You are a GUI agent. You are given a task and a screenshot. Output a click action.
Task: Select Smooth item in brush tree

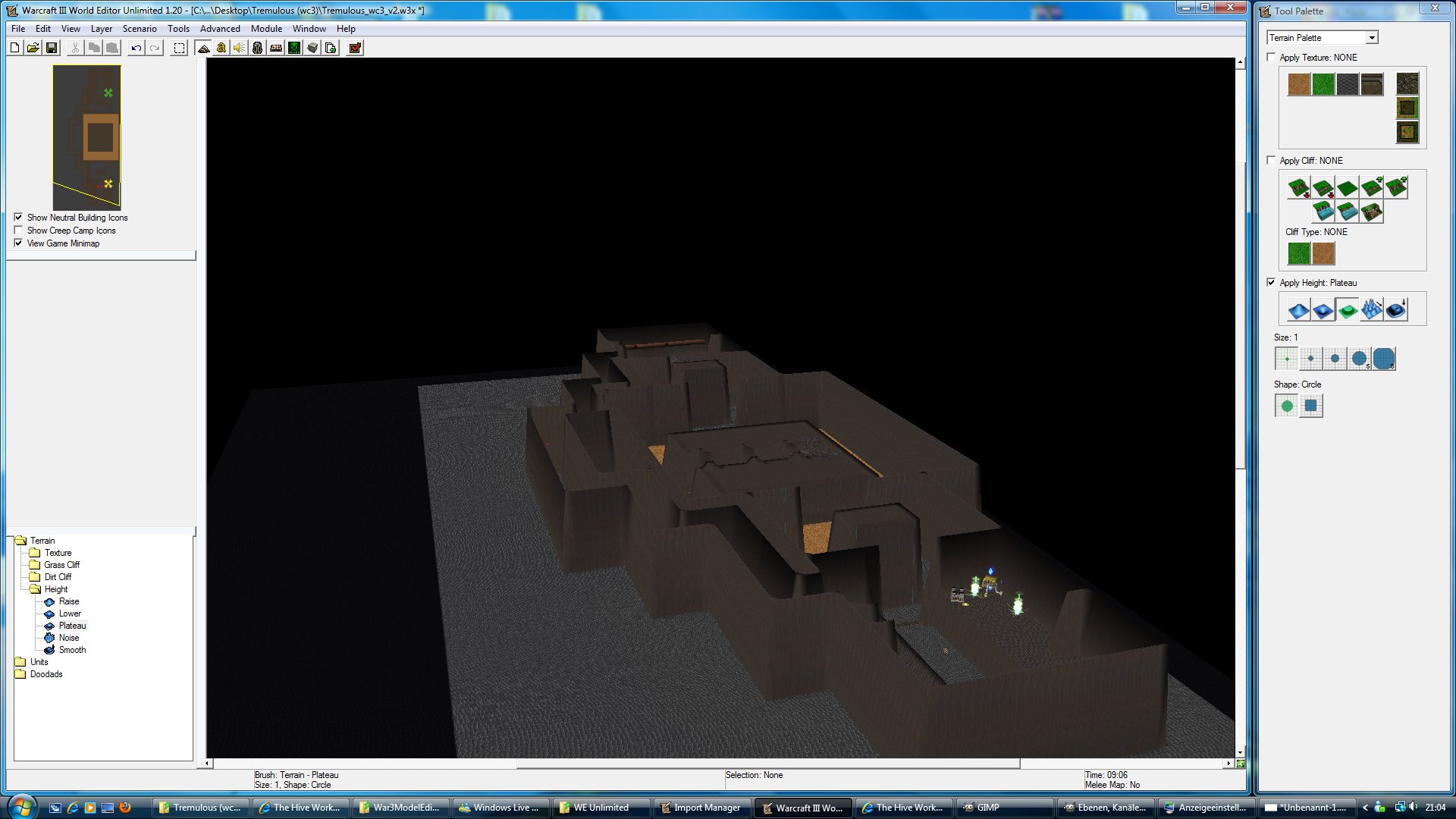tap(73, 650)
